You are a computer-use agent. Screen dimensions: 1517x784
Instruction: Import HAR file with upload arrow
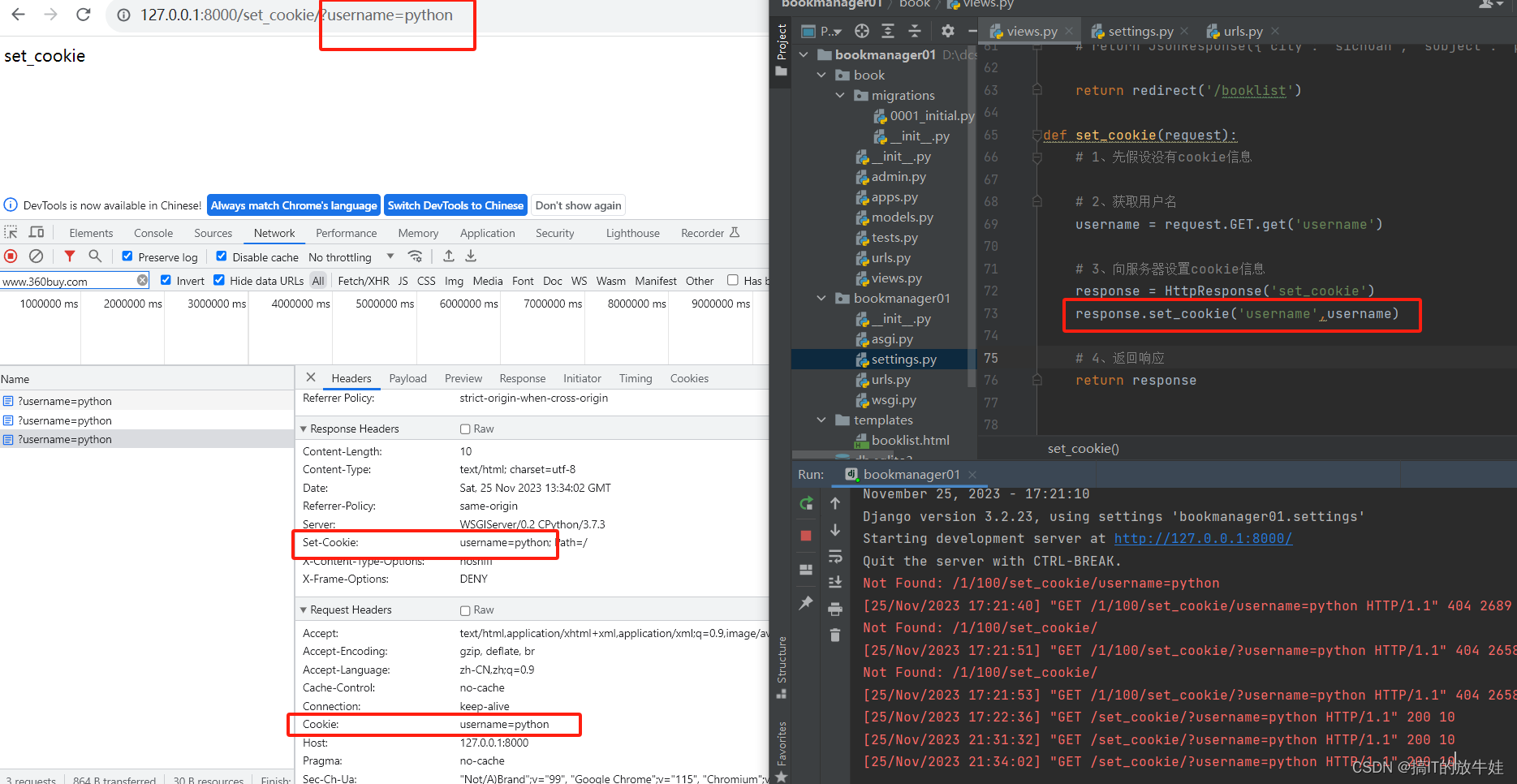[x=448, y=256]
